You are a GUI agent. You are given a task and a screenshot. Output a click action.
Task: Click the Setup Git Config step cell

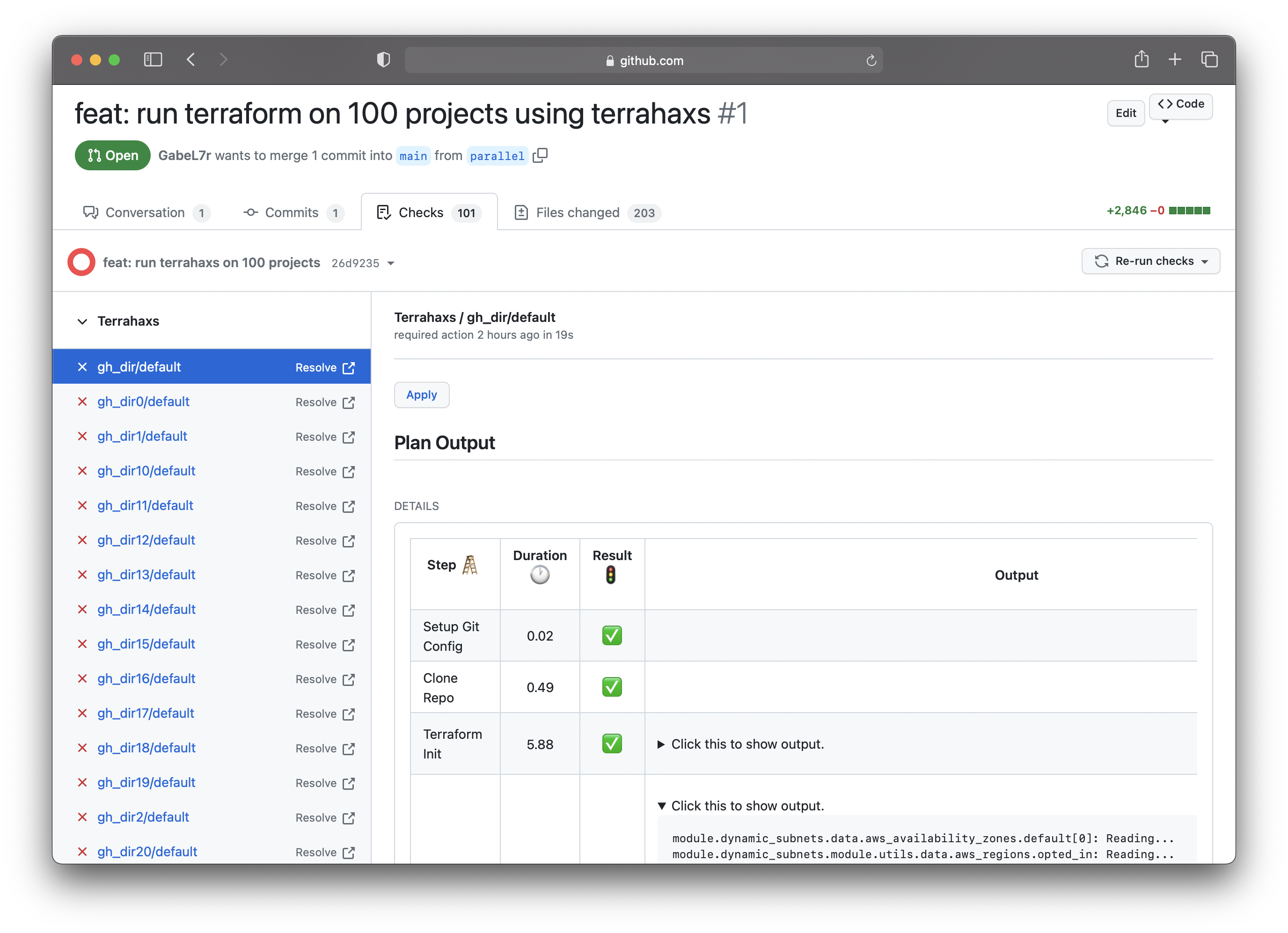tap(455, 636)
